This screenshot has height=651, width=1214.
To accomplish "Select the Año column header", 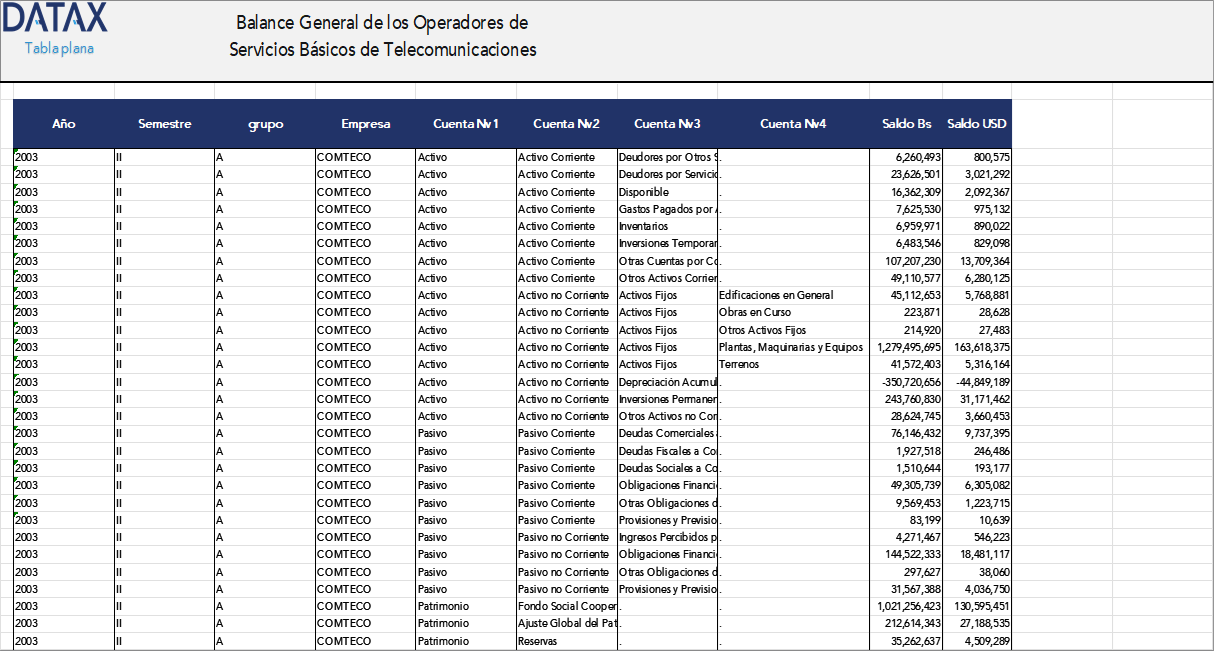I will [64, 124].
